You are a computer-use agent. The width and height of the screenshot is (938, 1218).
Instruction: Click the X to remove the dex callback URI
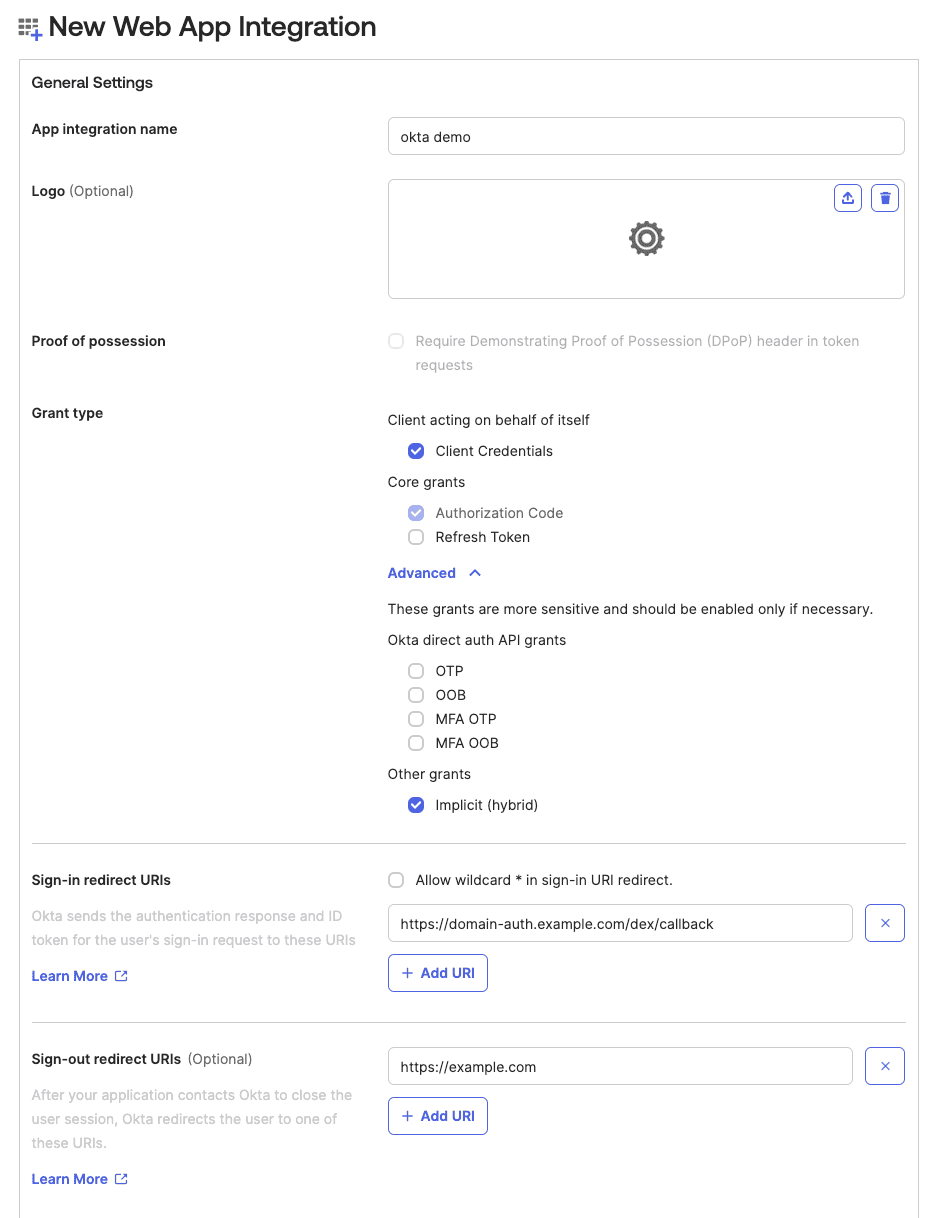tap(884, 922)
